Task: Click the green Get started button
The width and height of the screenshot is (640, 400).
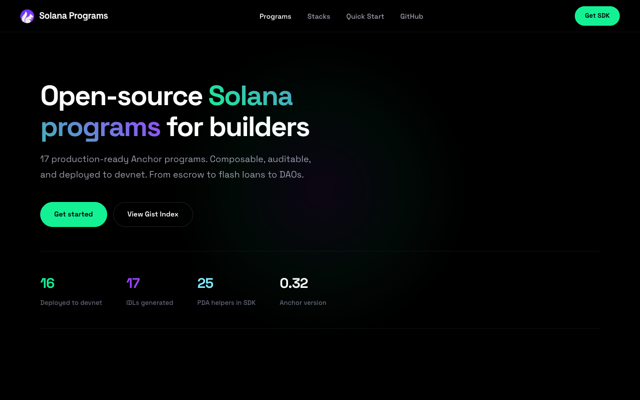Action: pos(73,214)
